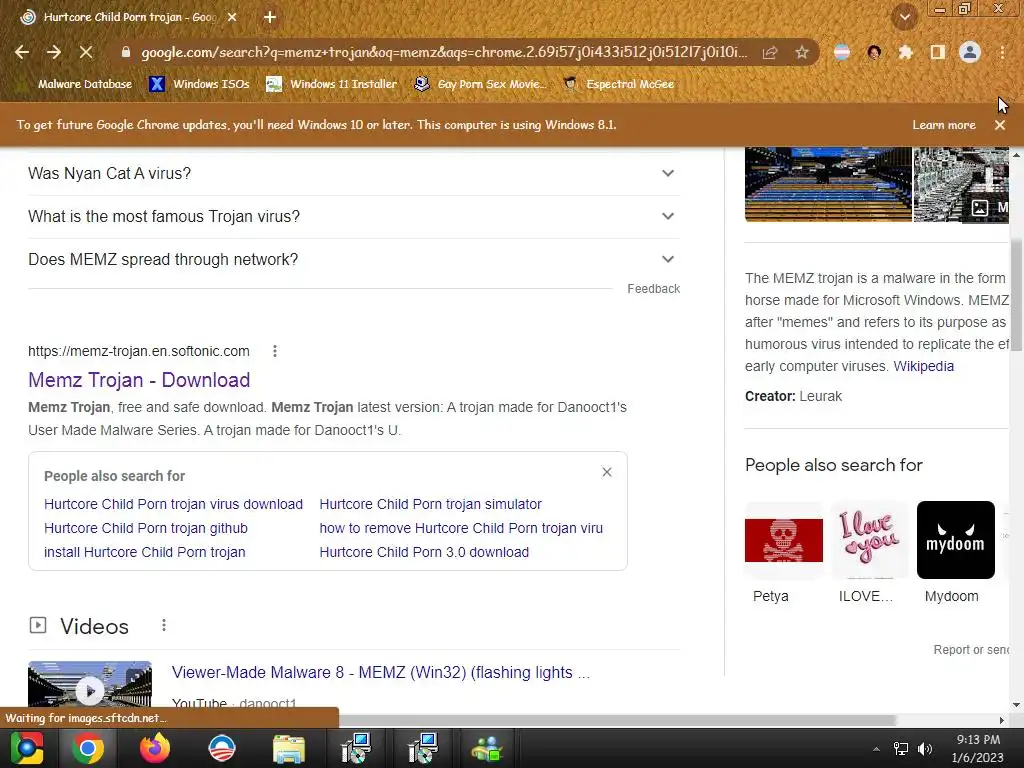Open the volume speaker tray icon
The image size is (1024, 768).
pos(925,749)
